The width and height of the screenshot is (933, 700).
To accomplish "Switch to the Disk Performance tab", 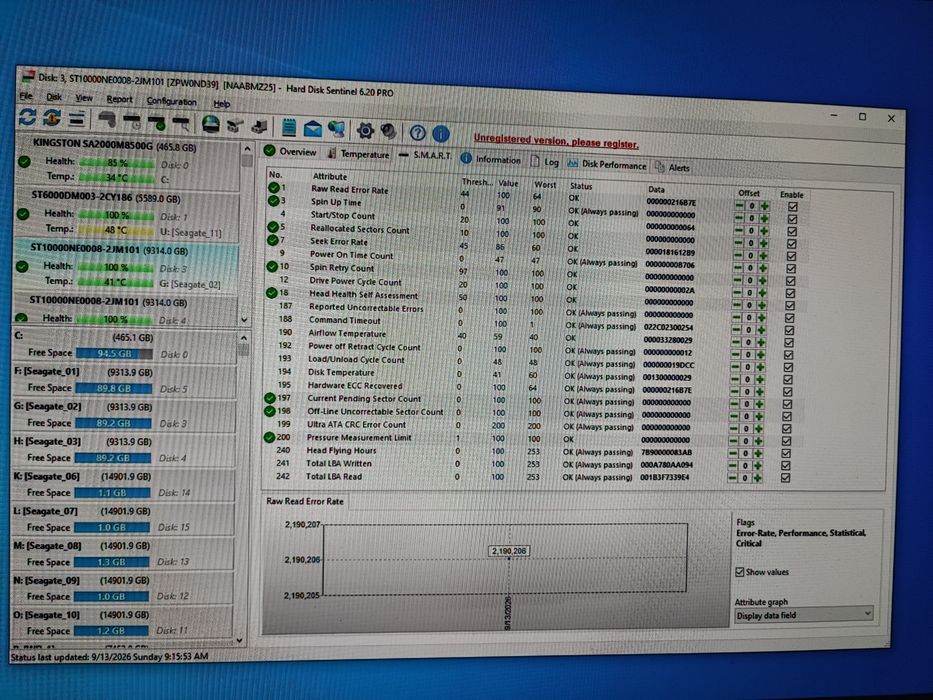I will [x=606, y=164].
